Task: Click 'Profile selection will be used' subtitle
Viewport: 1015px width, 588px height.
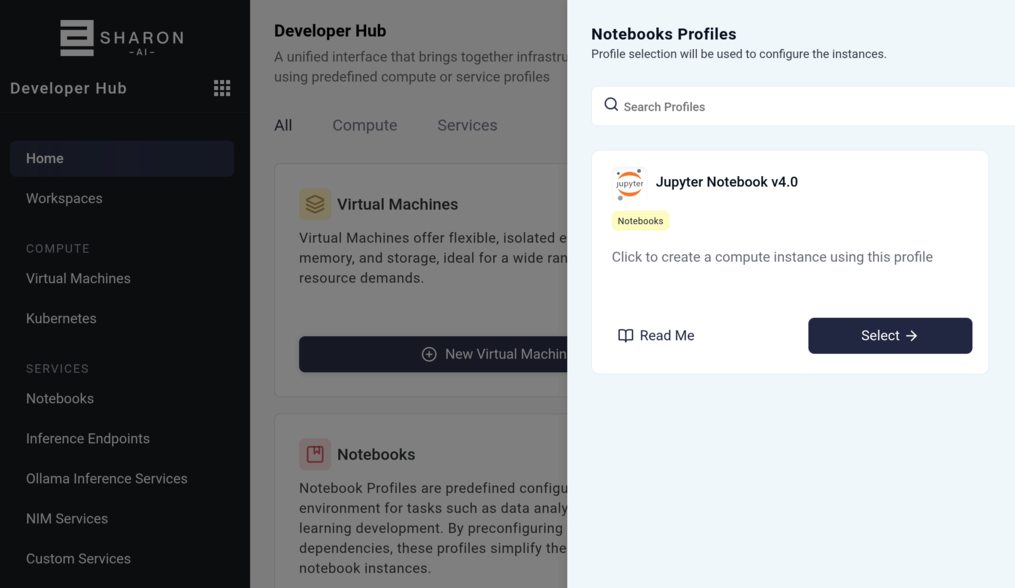Action: 739,54
